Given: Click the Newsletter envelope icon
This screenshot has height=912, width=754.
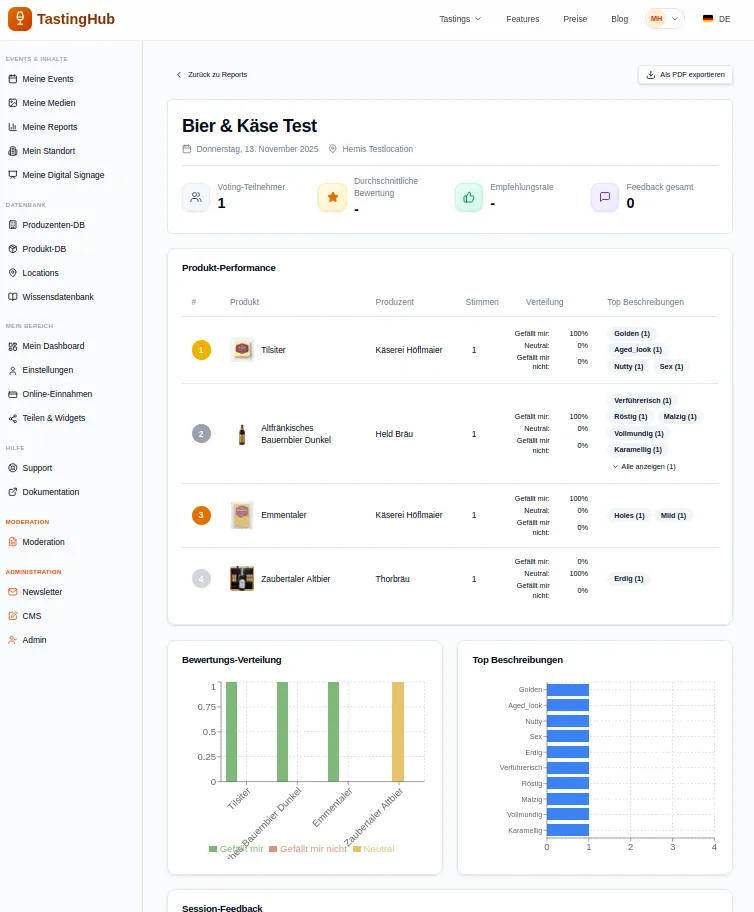Looking at the screenshot, I should (13, 592).
